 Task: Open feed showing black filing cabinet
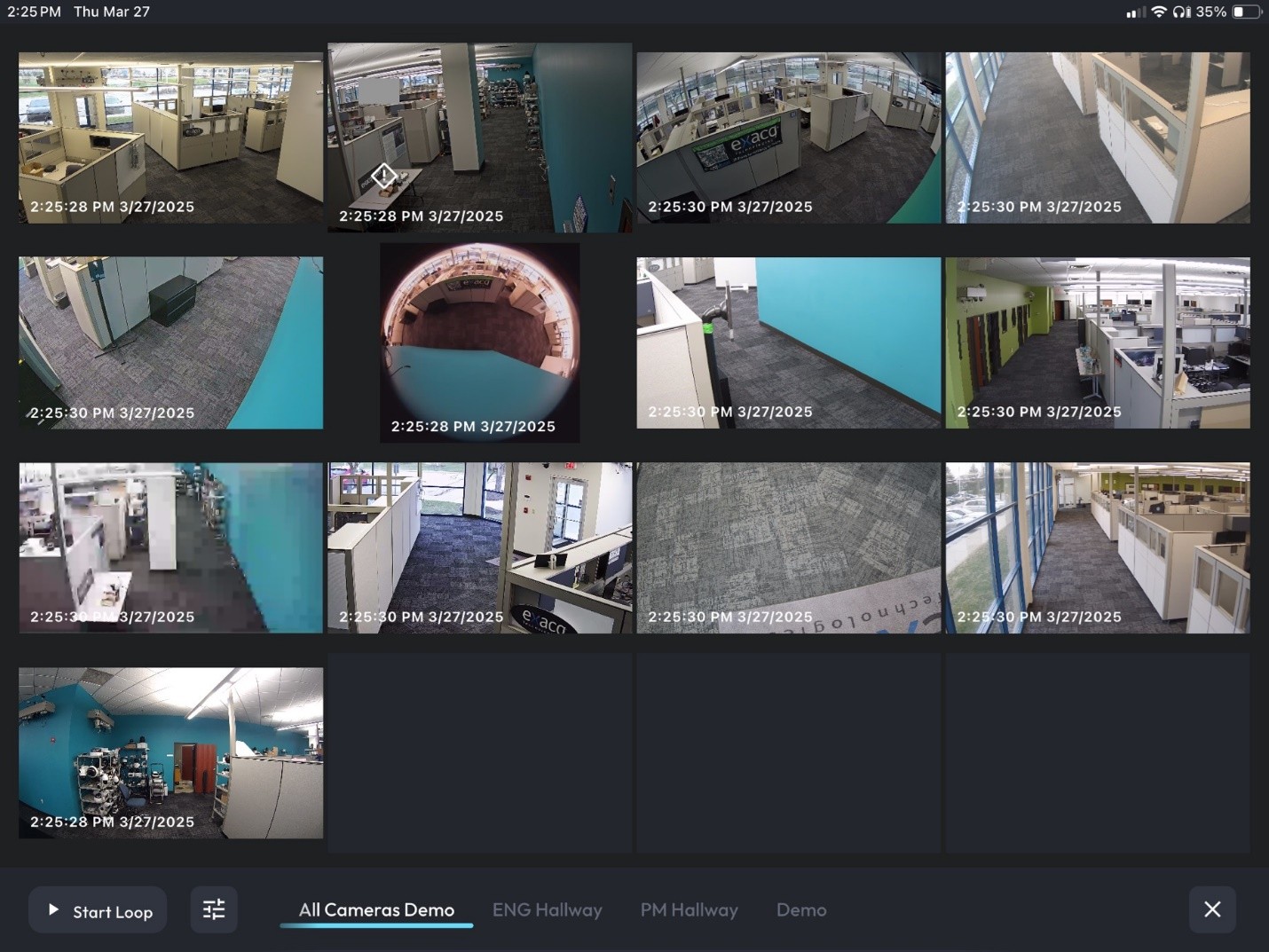[170, 342]
